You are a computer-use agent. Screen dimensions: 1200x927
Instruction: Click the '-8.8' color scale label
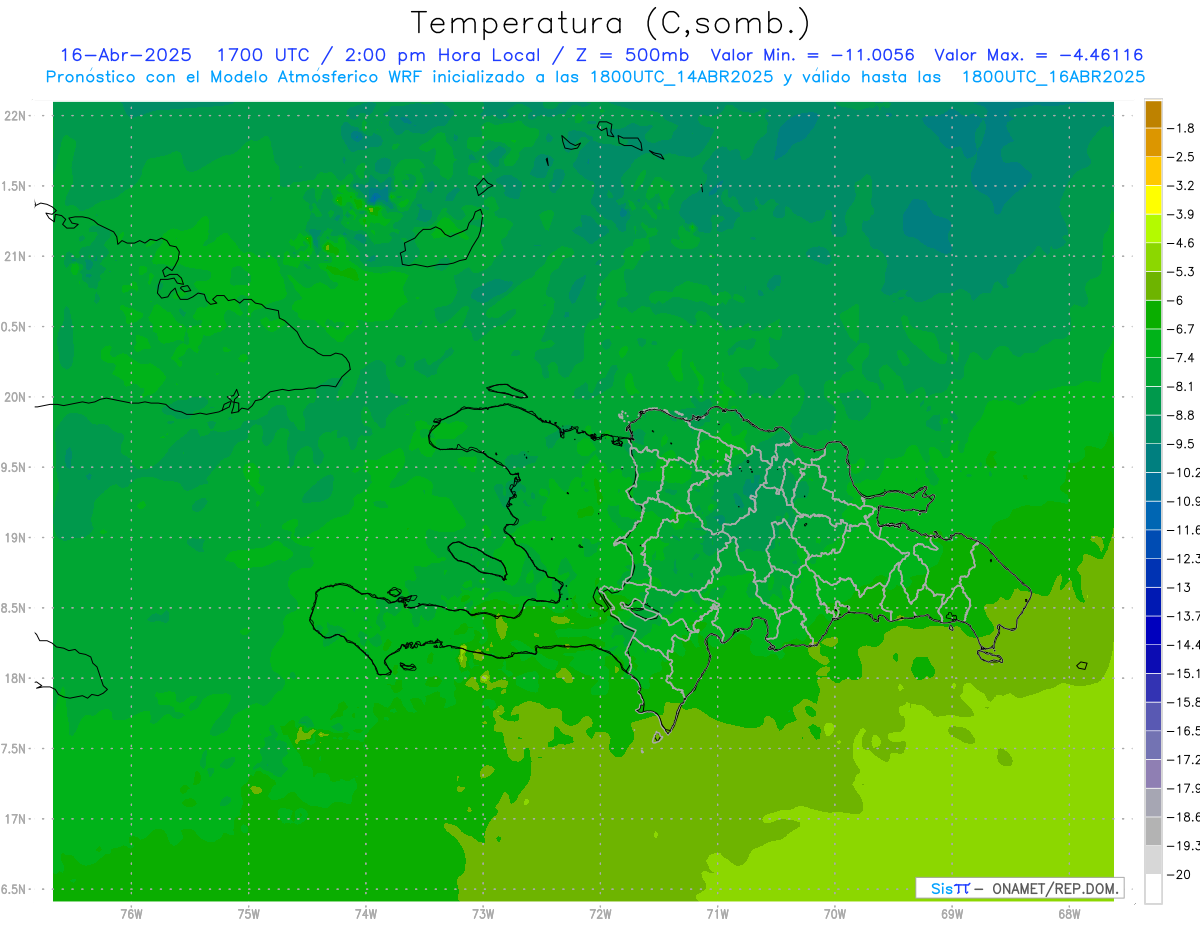[1181, 415]
